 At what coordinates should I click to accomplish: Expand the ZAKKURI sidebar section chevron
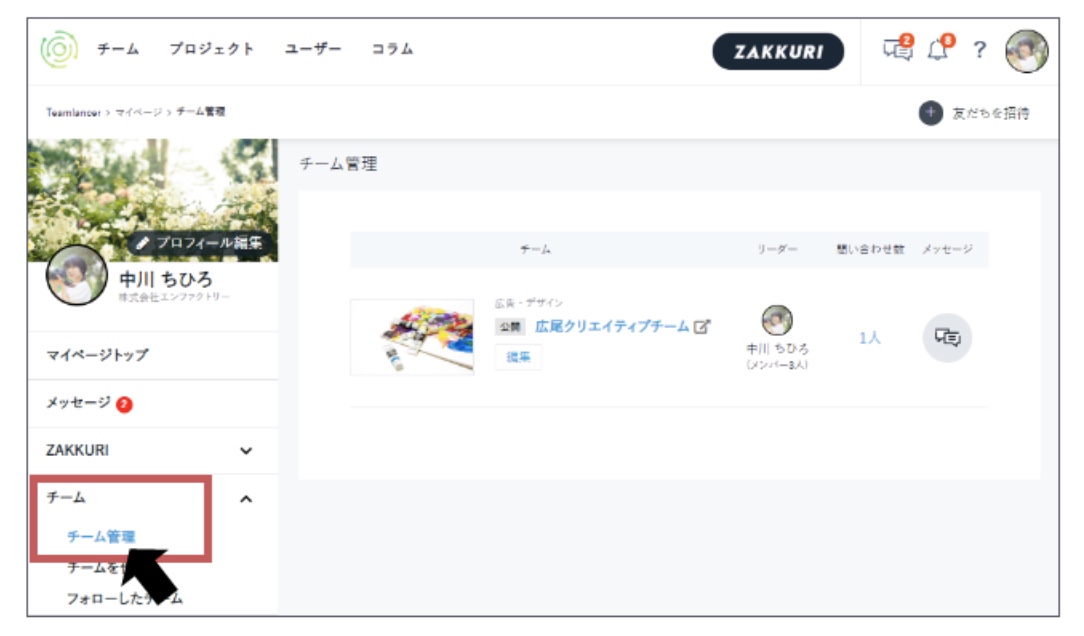point(245,451)
